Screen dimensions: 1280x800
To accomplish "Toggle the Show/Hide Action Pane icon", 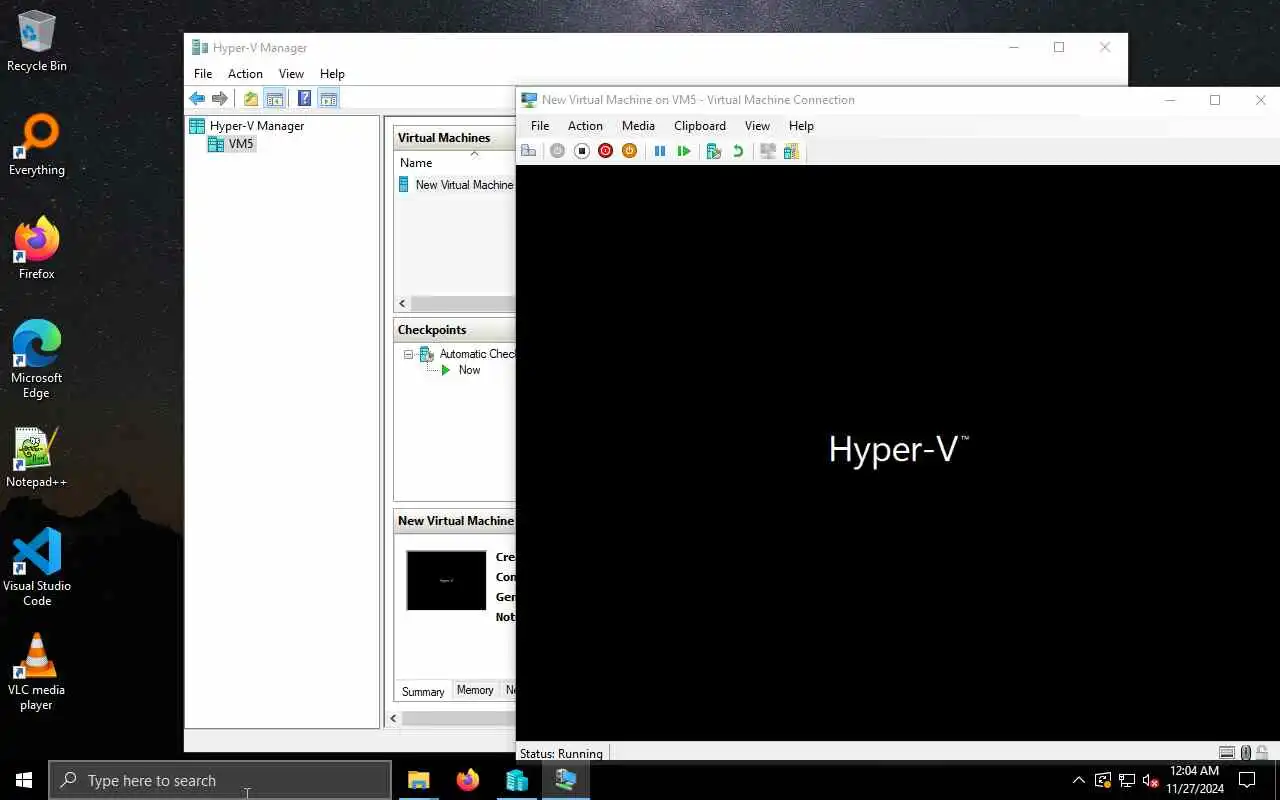I will (328, 98).
